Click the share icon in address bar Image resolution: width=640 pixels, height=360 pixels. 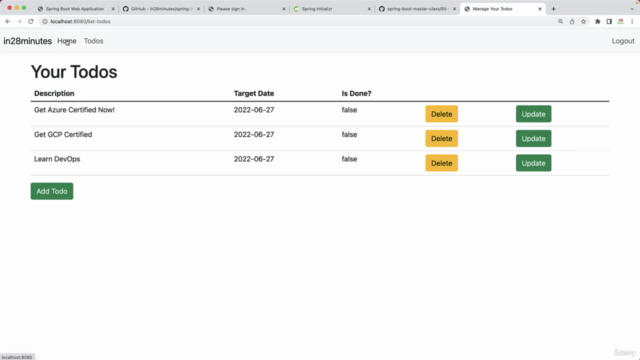click(x=572, y=21)
